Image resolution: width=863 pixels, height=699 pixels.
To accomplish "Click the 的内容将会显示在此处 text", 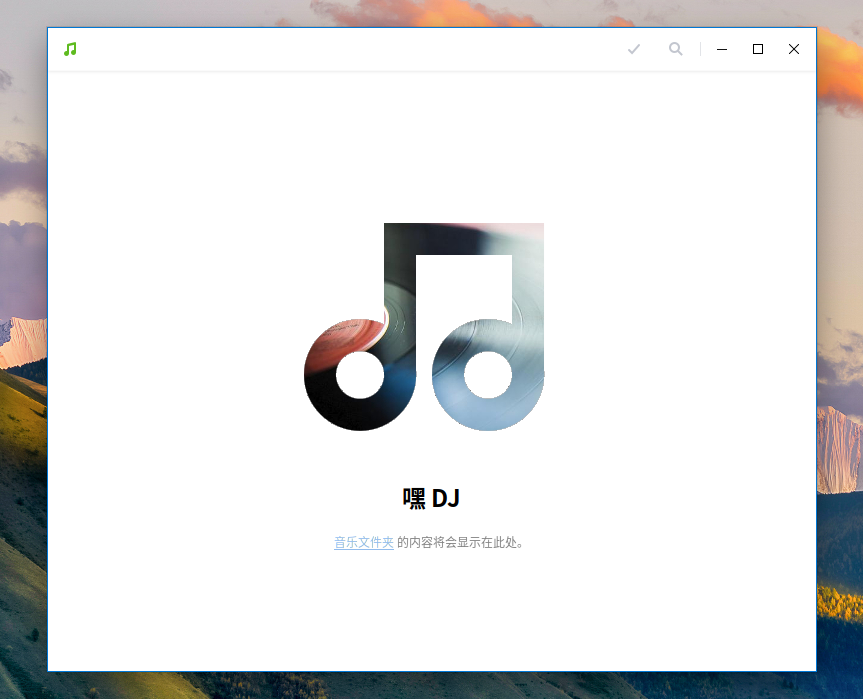I will point(460,542).
